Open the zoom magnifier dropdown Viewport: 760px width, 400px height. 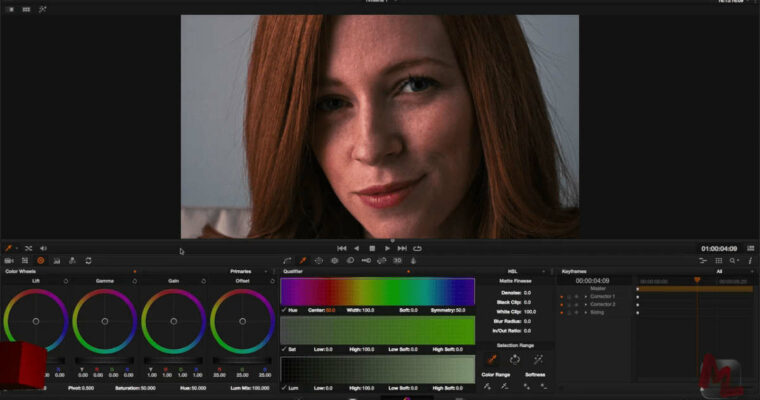click(x=734, y=261)
